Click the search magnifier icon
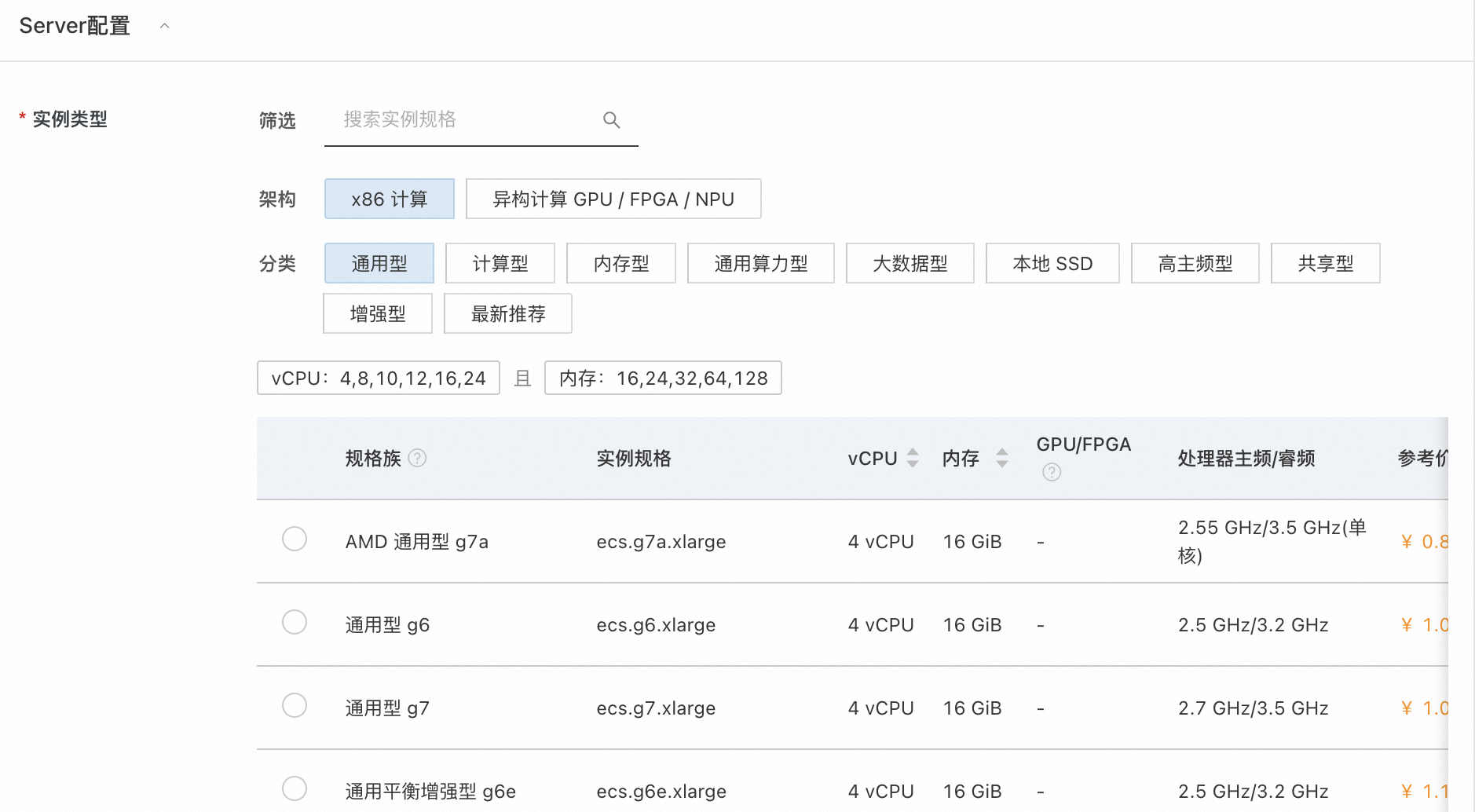 [611, 120]
